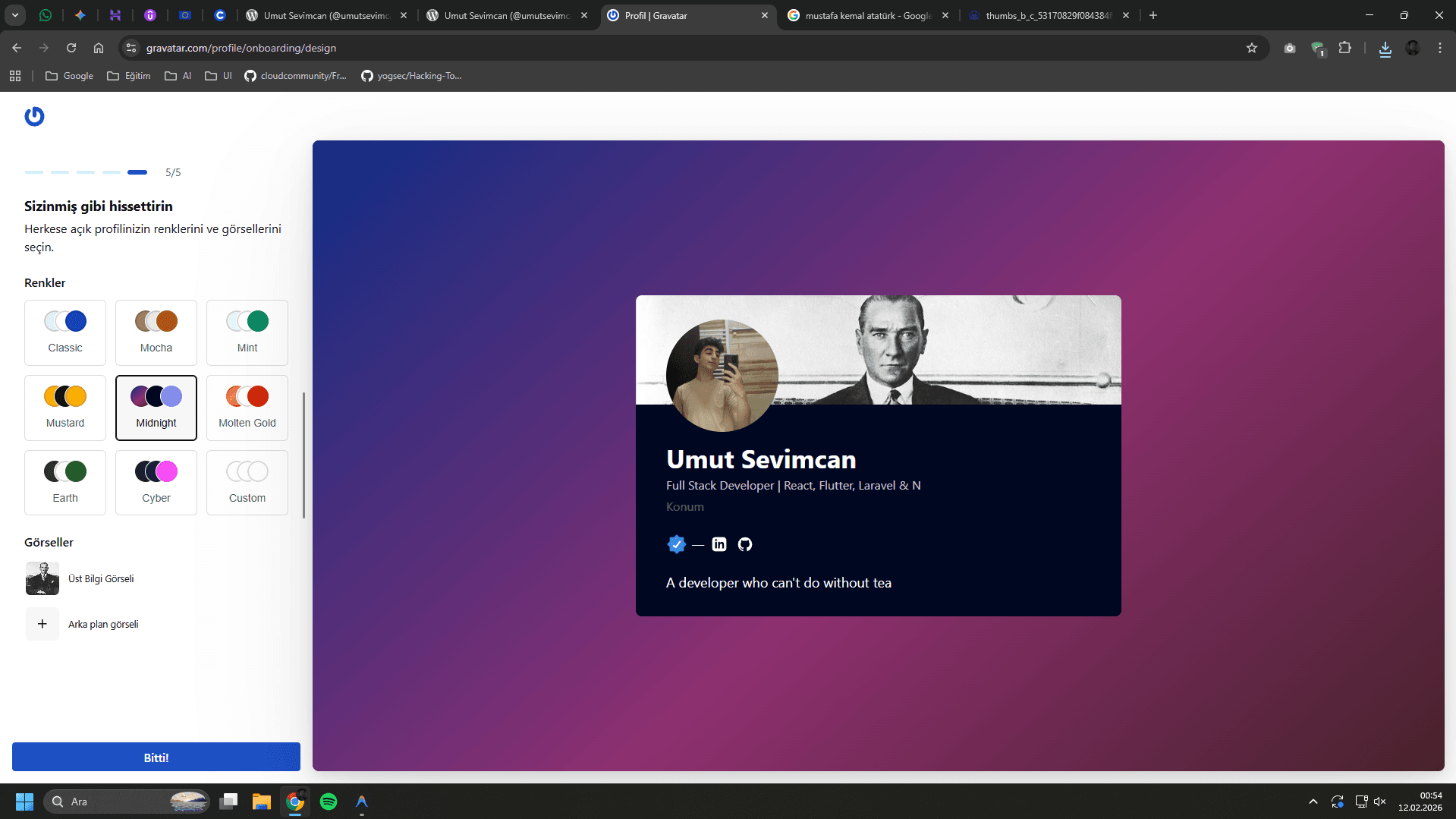Open the Custom color option
1456x819 pixels.
click(247, 483)
